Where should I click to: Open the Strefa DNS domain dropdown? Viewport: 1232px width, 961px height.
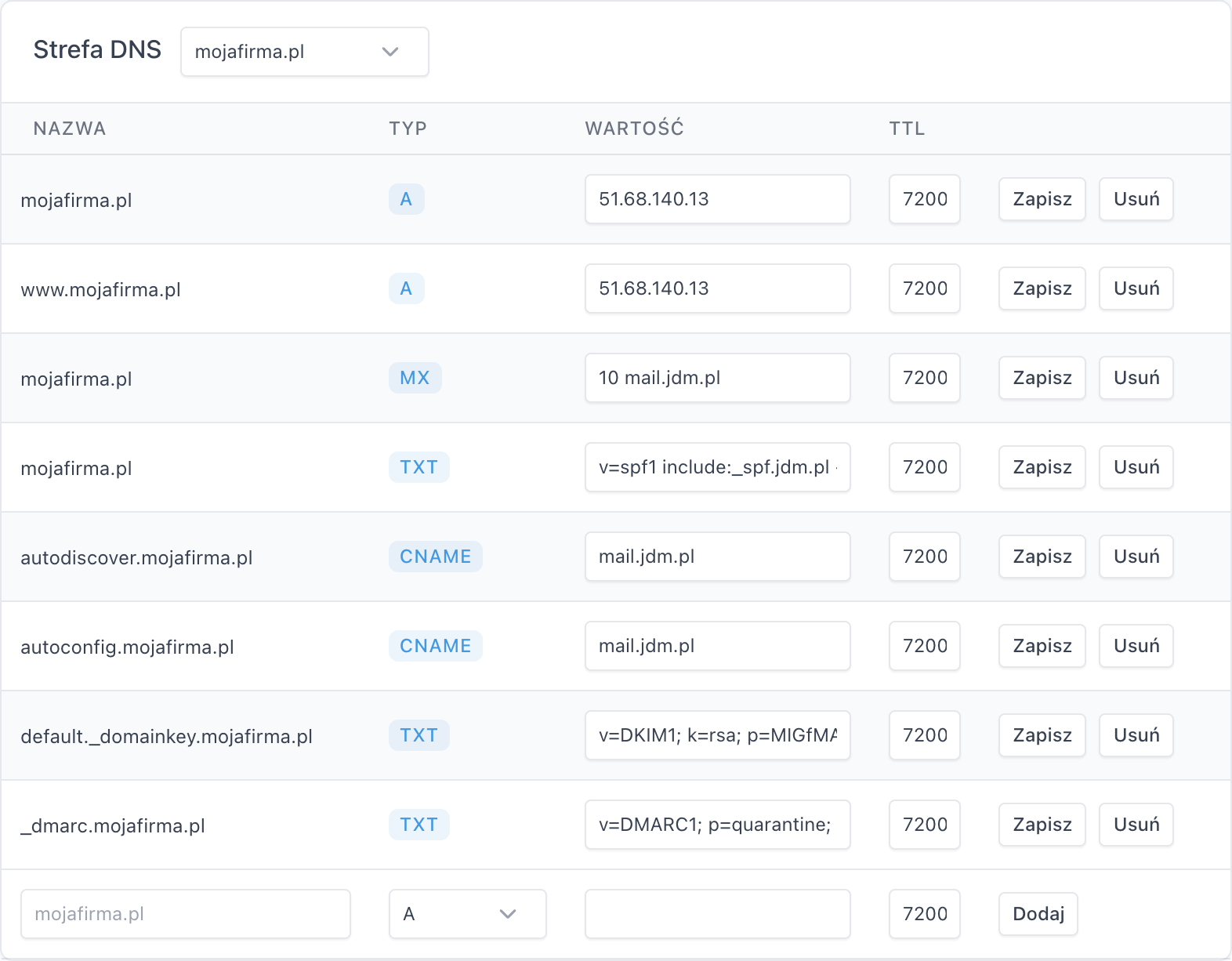point(304,52)
